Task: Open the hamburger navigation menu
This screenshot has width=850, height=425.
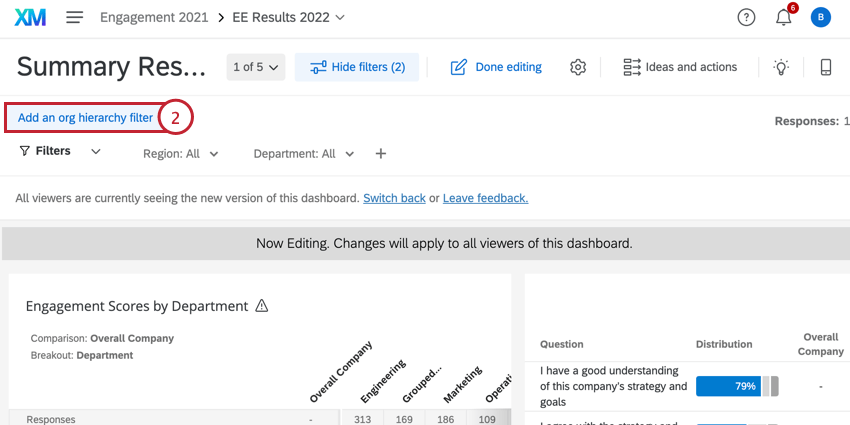Action: 75,17
